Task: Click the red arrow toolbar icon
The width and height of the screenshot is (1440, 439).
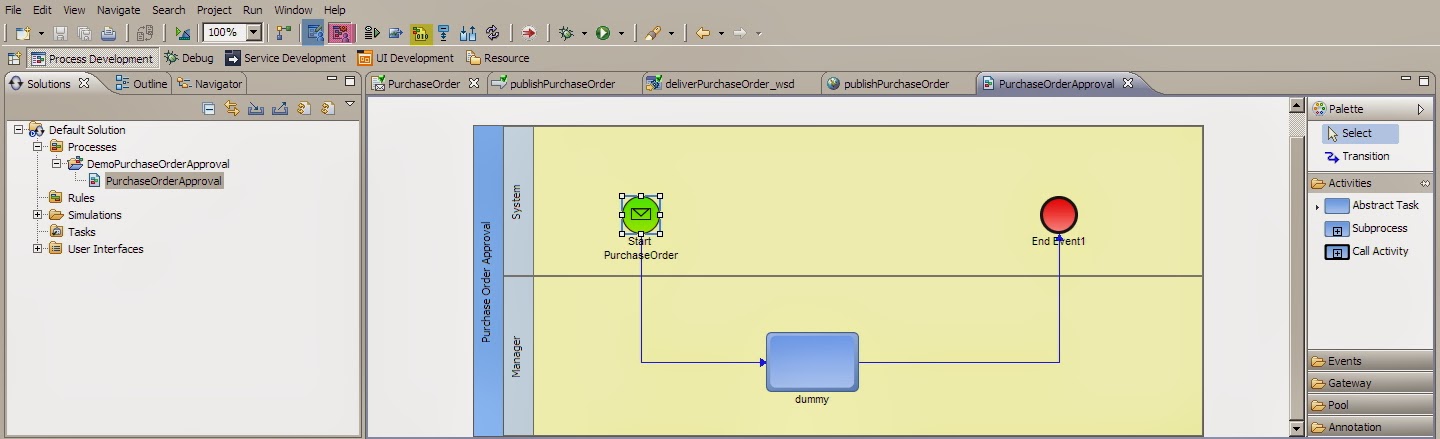Action: [x=529, y=33]
